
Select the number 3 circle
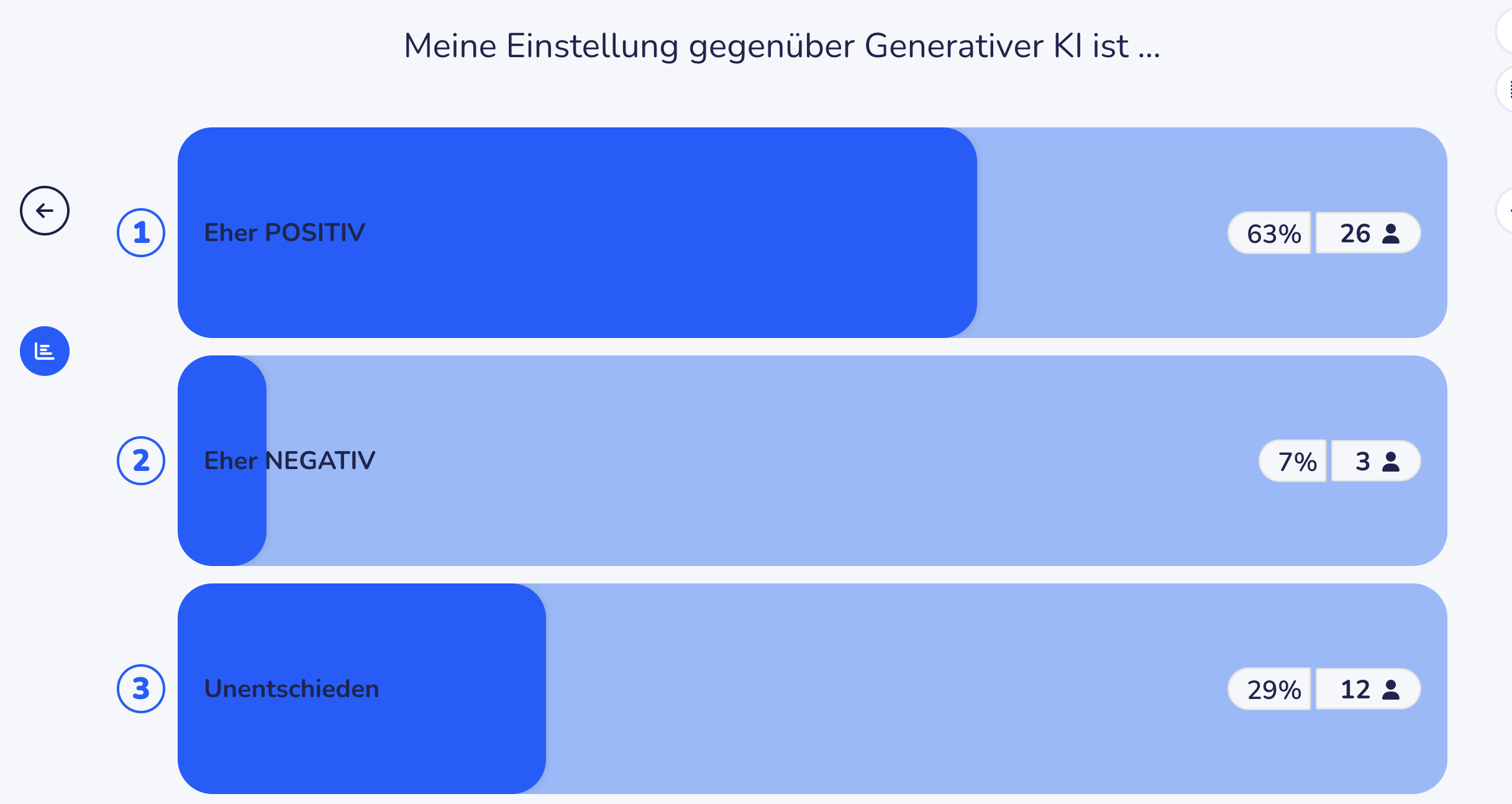[141, 688]
